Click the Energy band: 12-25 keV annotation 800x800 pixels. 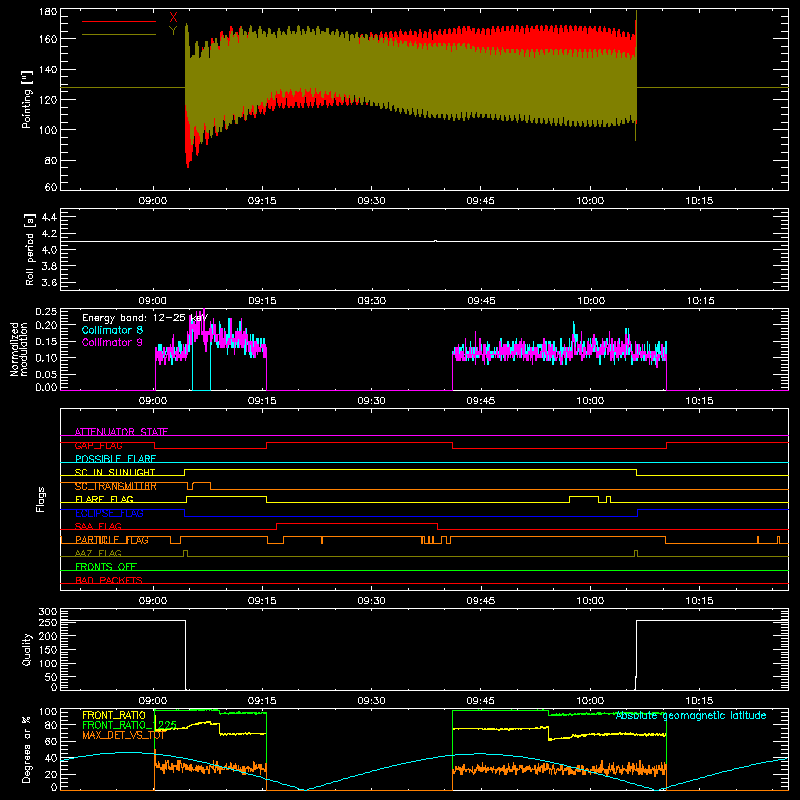[145, 318]
